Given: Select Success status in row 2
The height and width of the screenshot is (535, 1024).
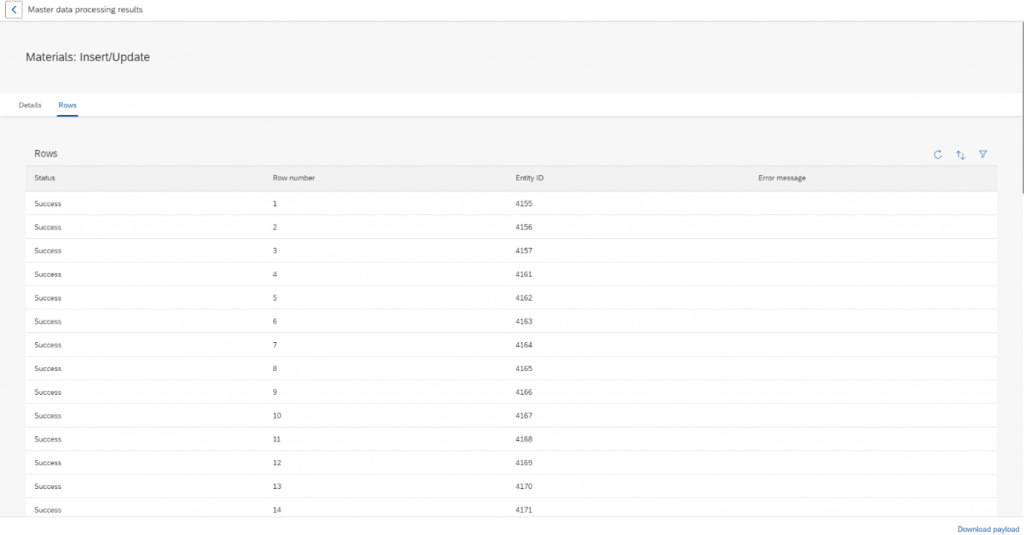Looking at the screenshot, I should (48, 227).
